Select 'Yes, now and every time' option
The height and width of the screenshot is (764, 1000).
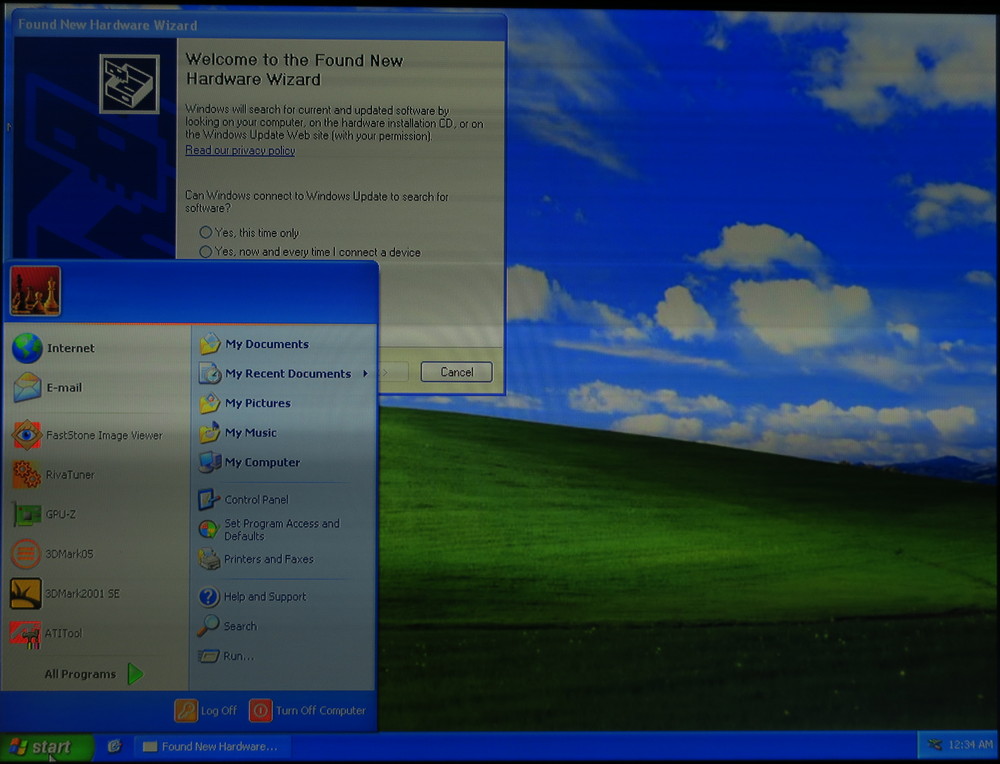click(205, 252)
